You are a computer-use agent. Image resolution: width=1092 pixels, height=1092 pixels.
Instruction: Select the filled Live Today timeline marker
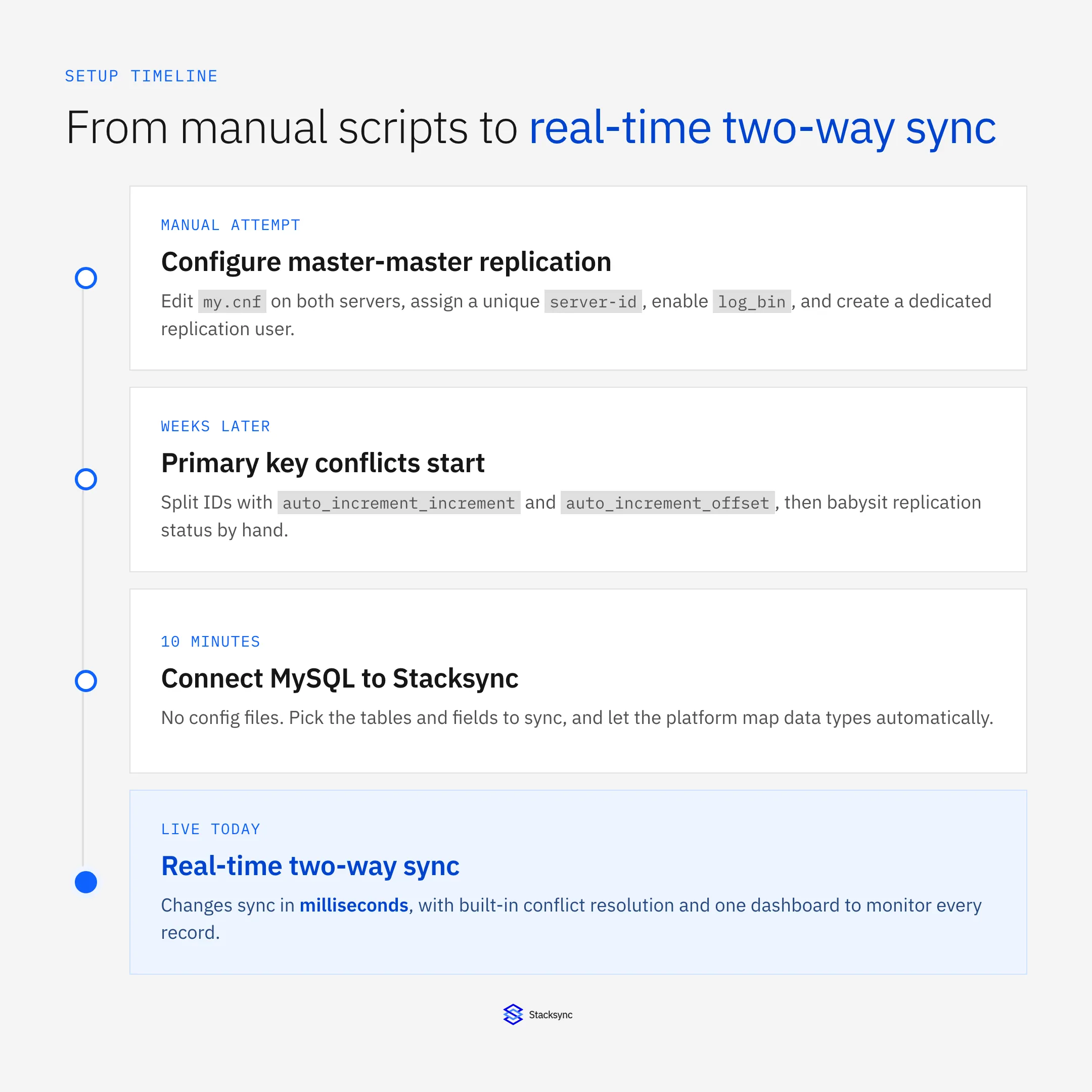tap(86, 882)
